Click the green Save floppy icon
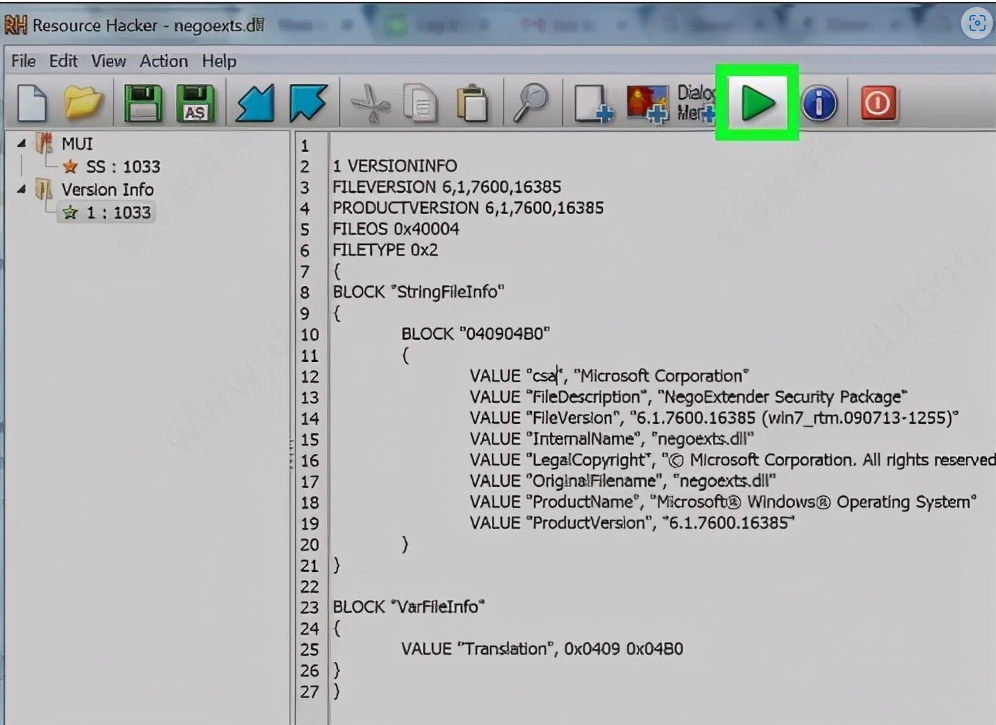This screenshot has width=996, height=725. point(143,103)
